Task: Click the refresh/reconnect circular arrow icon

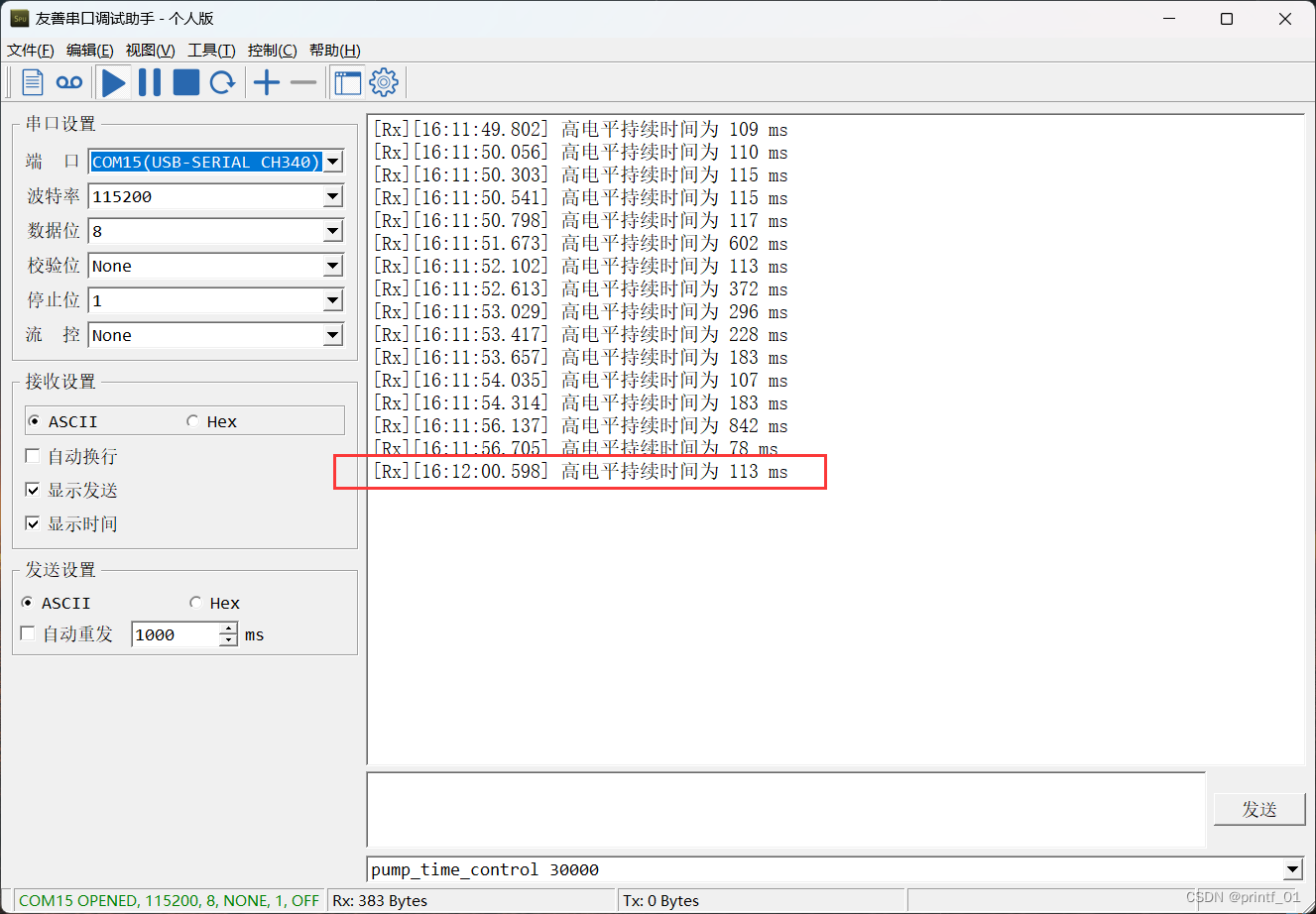Action: [x=222, y=82]
